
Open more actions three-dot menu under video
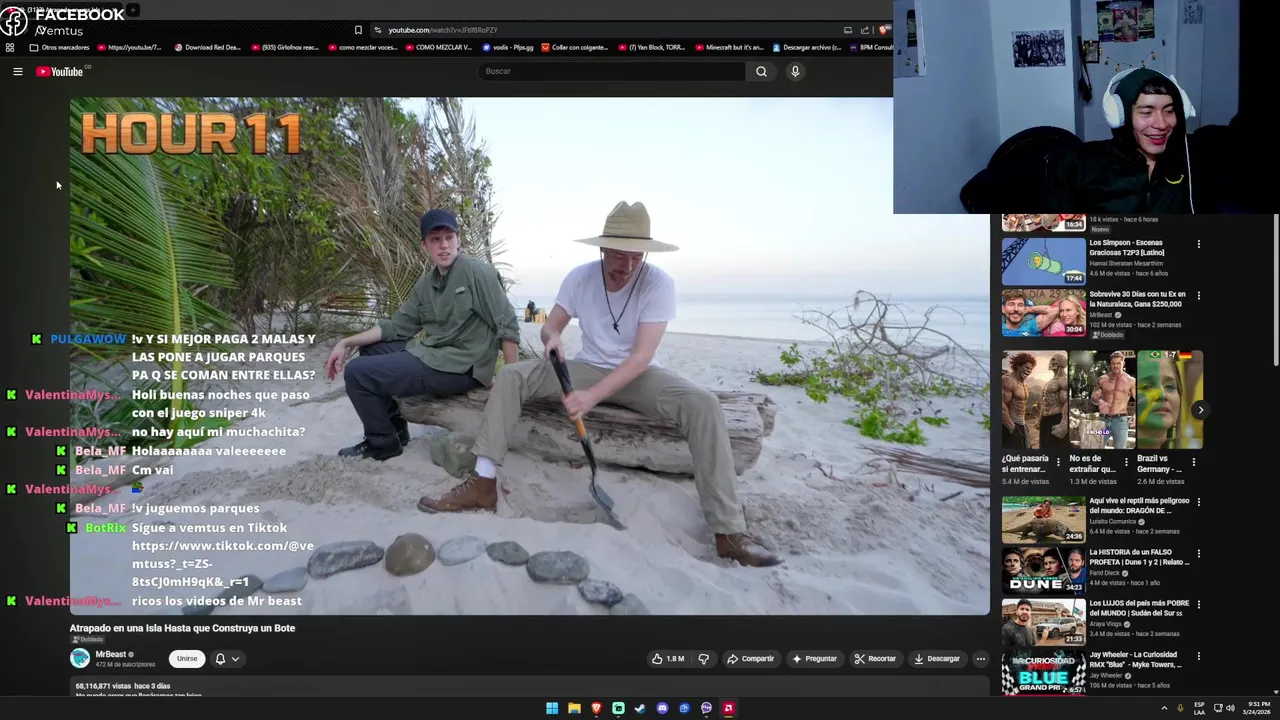(x=981, y=659)
